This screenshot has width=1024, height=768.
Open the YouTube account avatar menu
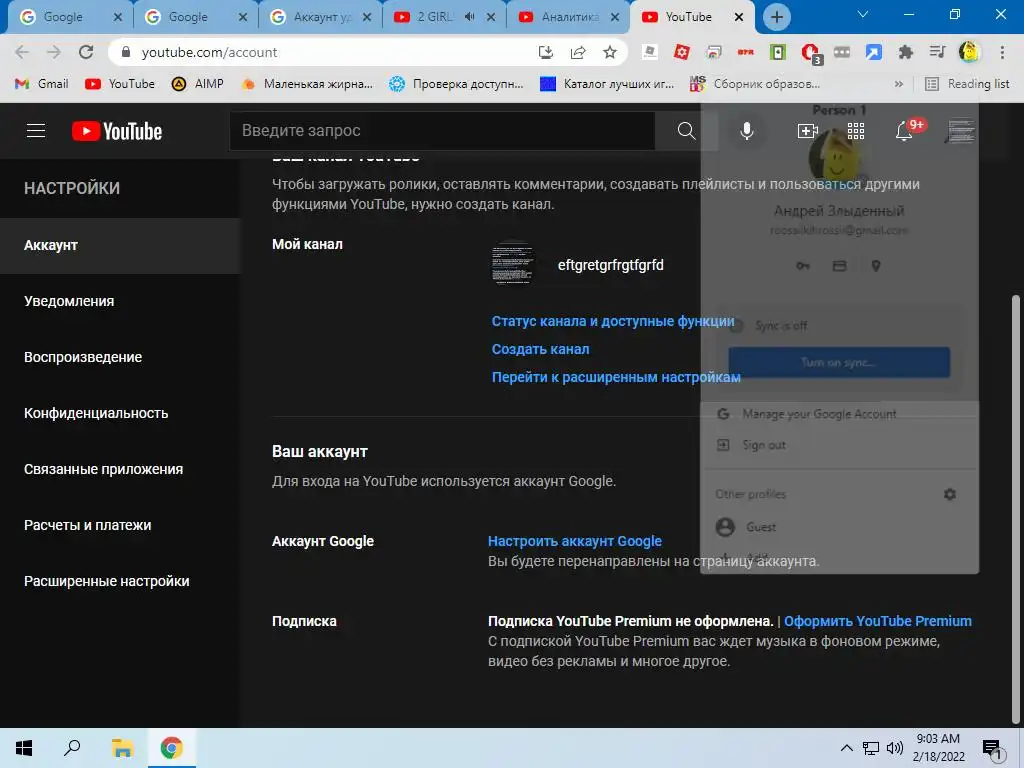pyautogui.click(x=959, y=131)
